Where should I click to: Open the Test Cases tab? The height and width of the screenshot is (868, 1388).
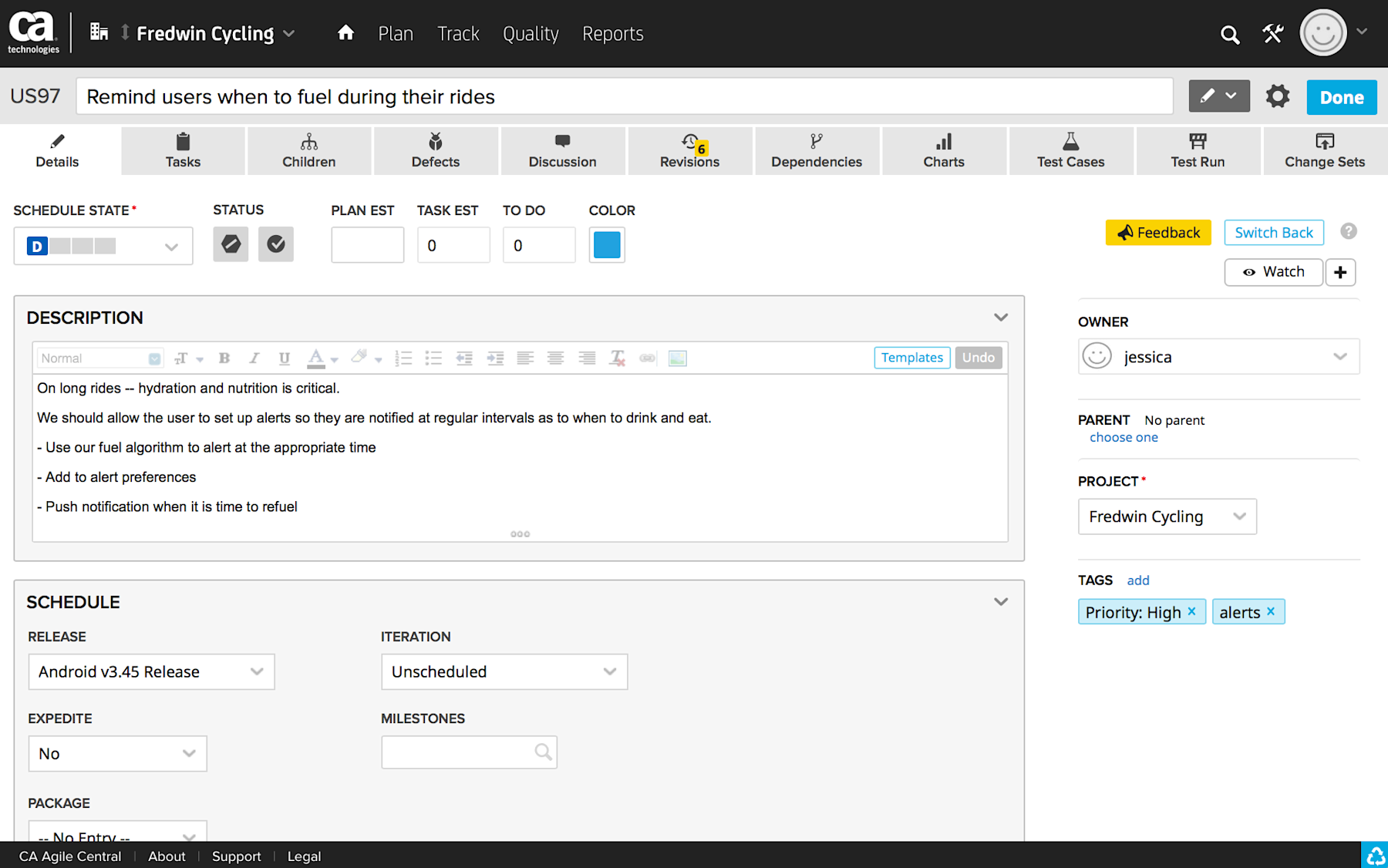point(1070,151)
